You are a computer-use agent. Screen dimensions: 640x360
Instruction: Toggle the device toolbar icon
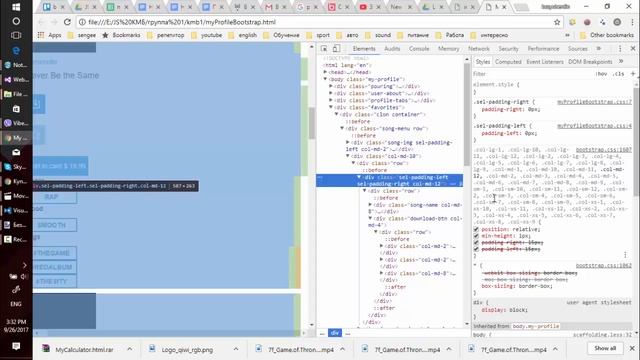(336, 49)
